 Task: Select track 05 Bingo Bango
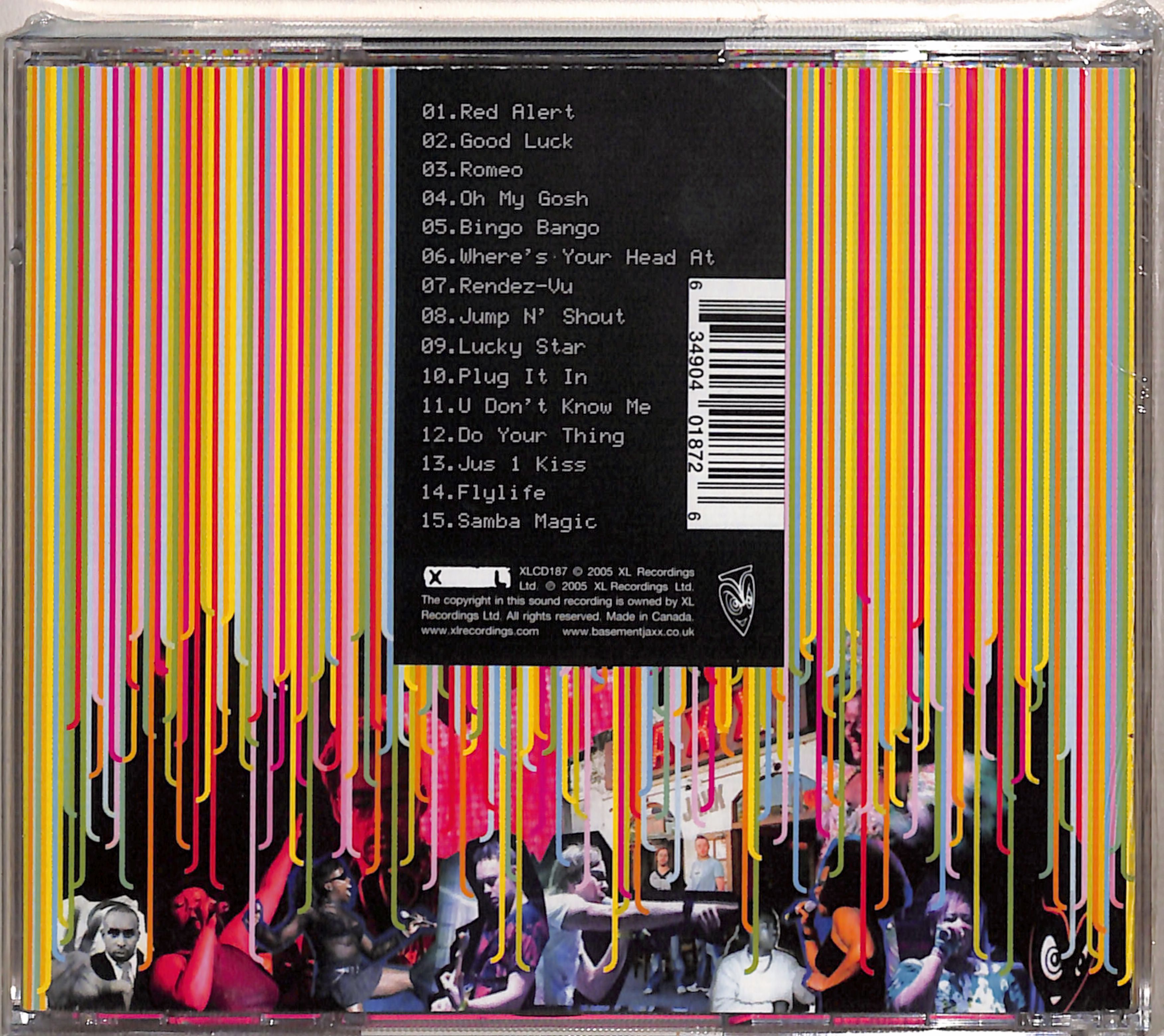(x=510, y=228)
